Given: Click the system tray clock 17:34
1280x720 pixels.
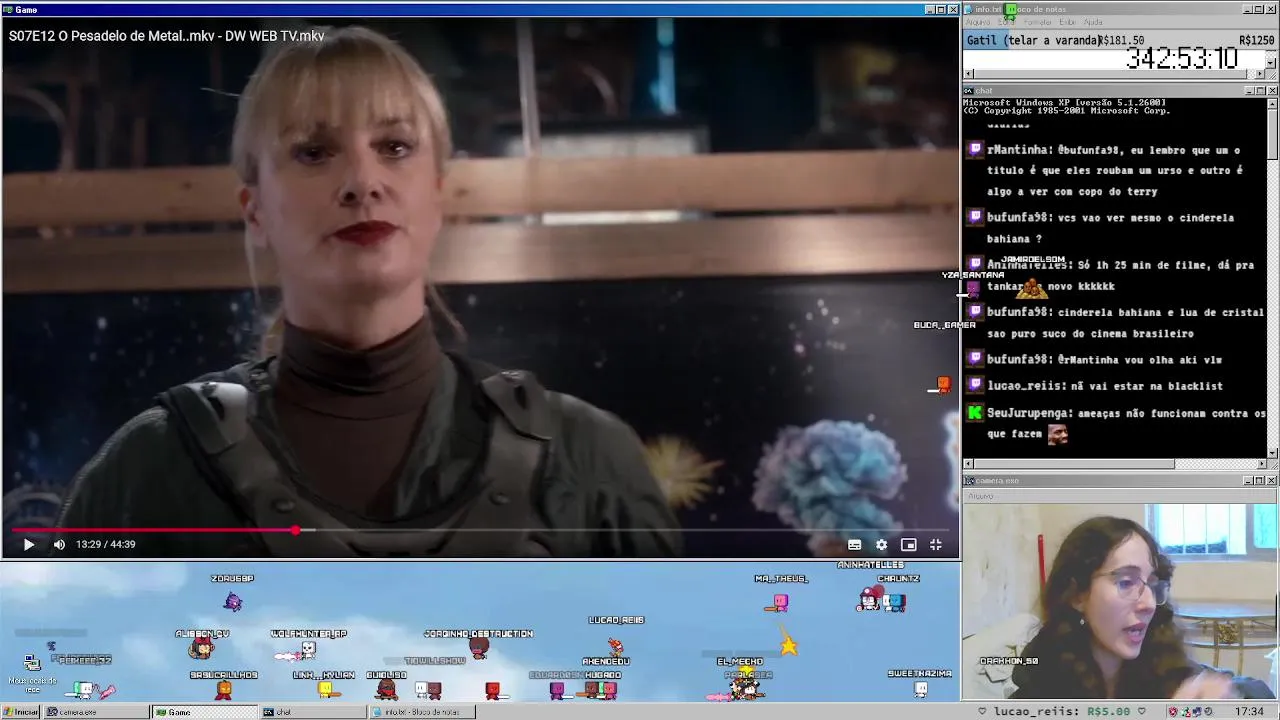Looking at the screenshot, I should point(1249,712).
